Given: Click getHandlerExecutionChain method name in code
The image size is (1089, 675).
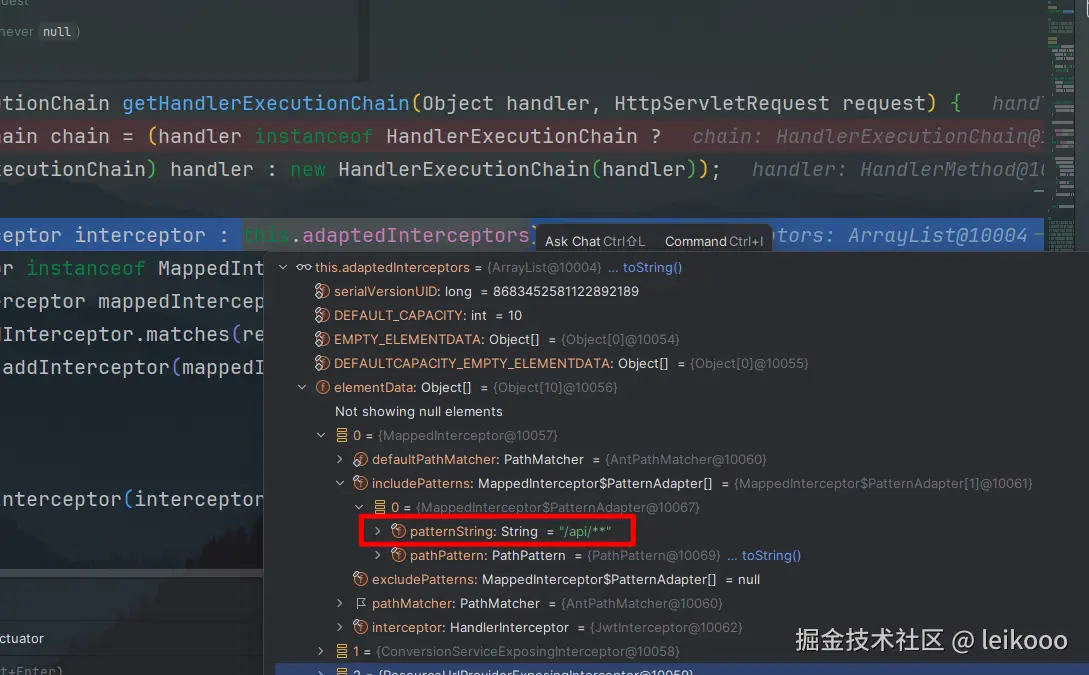Looking at the screenshot, I should pyautogui.click(x=266, y=103).
